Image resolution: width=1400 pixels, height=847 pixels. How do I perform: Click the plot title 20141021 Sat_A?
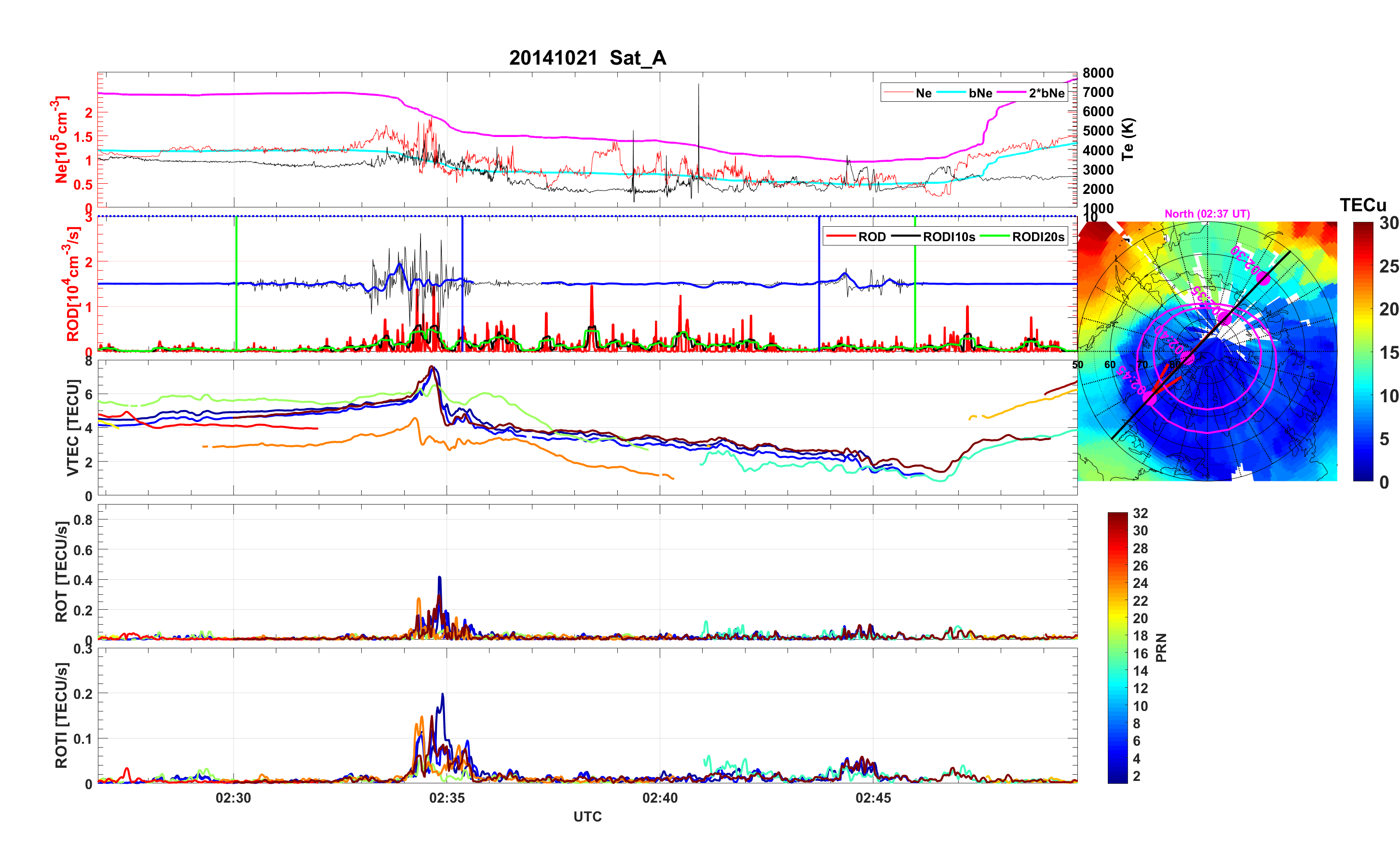(587, 58)
